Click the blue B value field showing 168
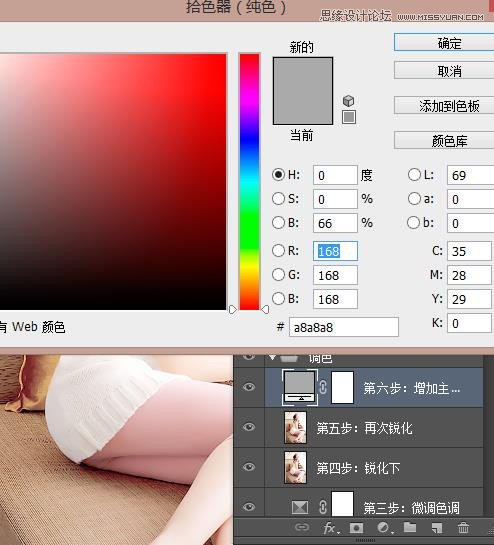Viewport: 494px width, 545px height. [x=335, y=299]
